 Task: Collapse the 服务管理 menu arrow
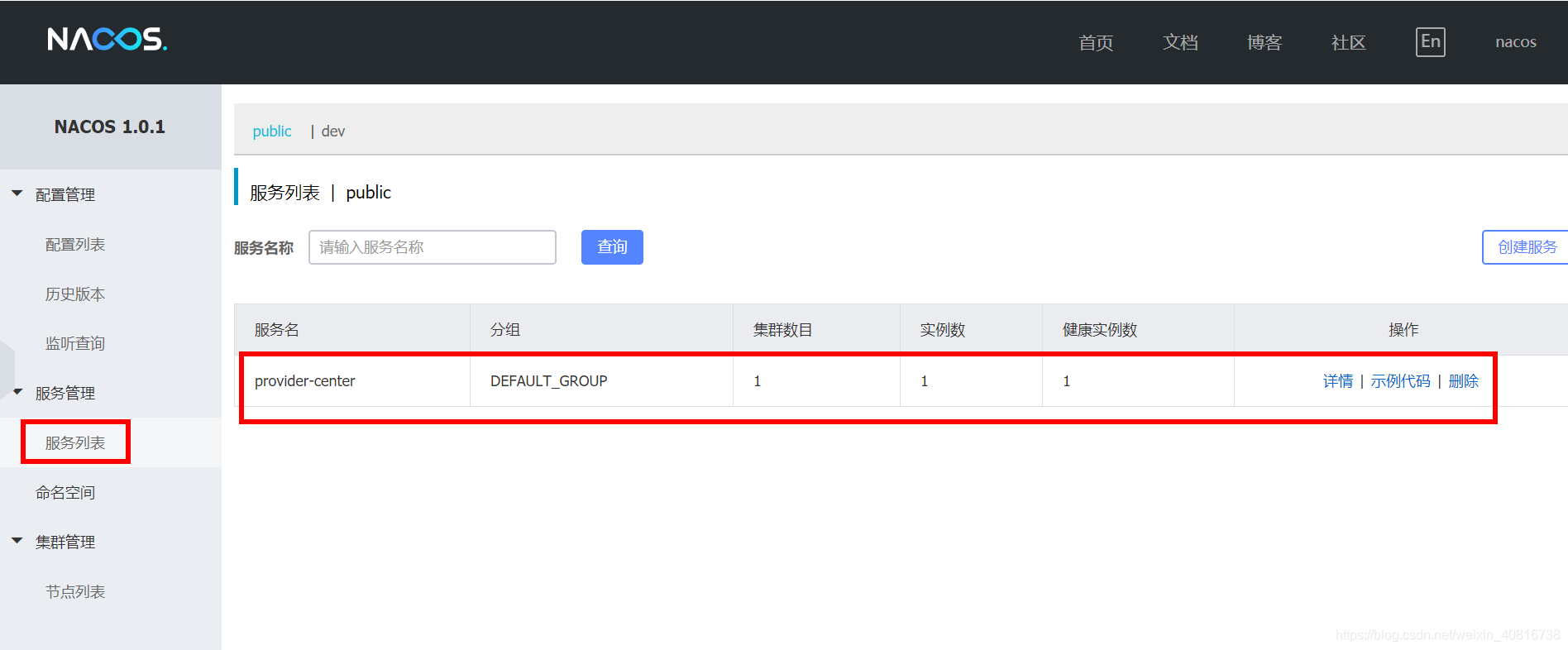[x=17, y=392]
